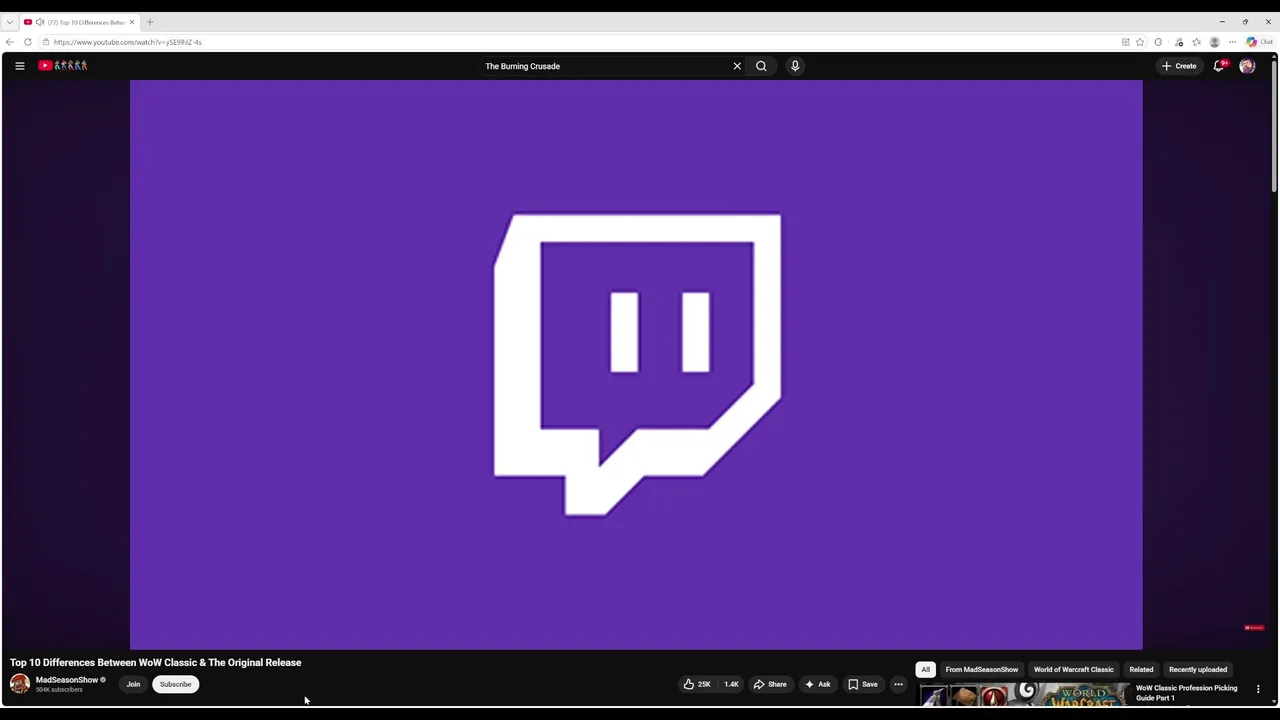This screenshot has width=1280, height=720.
Task: Click the 504K subscribers text
Action: point(59,690)
